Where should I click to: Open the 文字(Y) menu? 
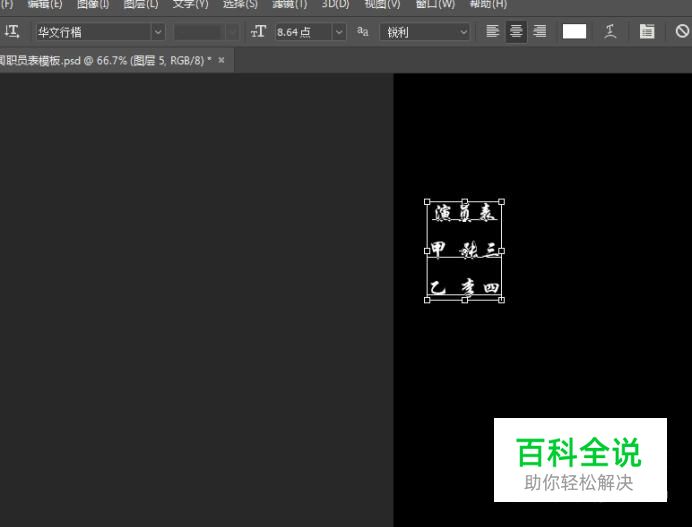pyautogui.click(x=190, y=4)
